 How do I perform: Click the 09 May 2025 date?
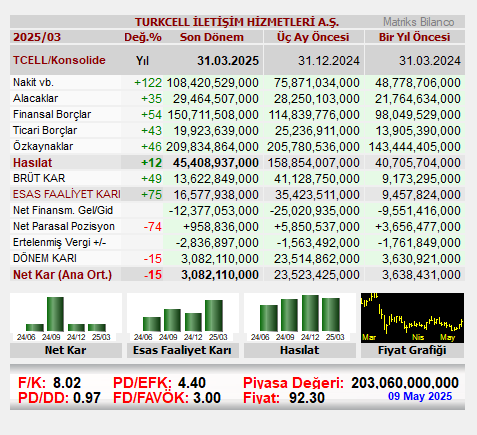click(420, 396)
